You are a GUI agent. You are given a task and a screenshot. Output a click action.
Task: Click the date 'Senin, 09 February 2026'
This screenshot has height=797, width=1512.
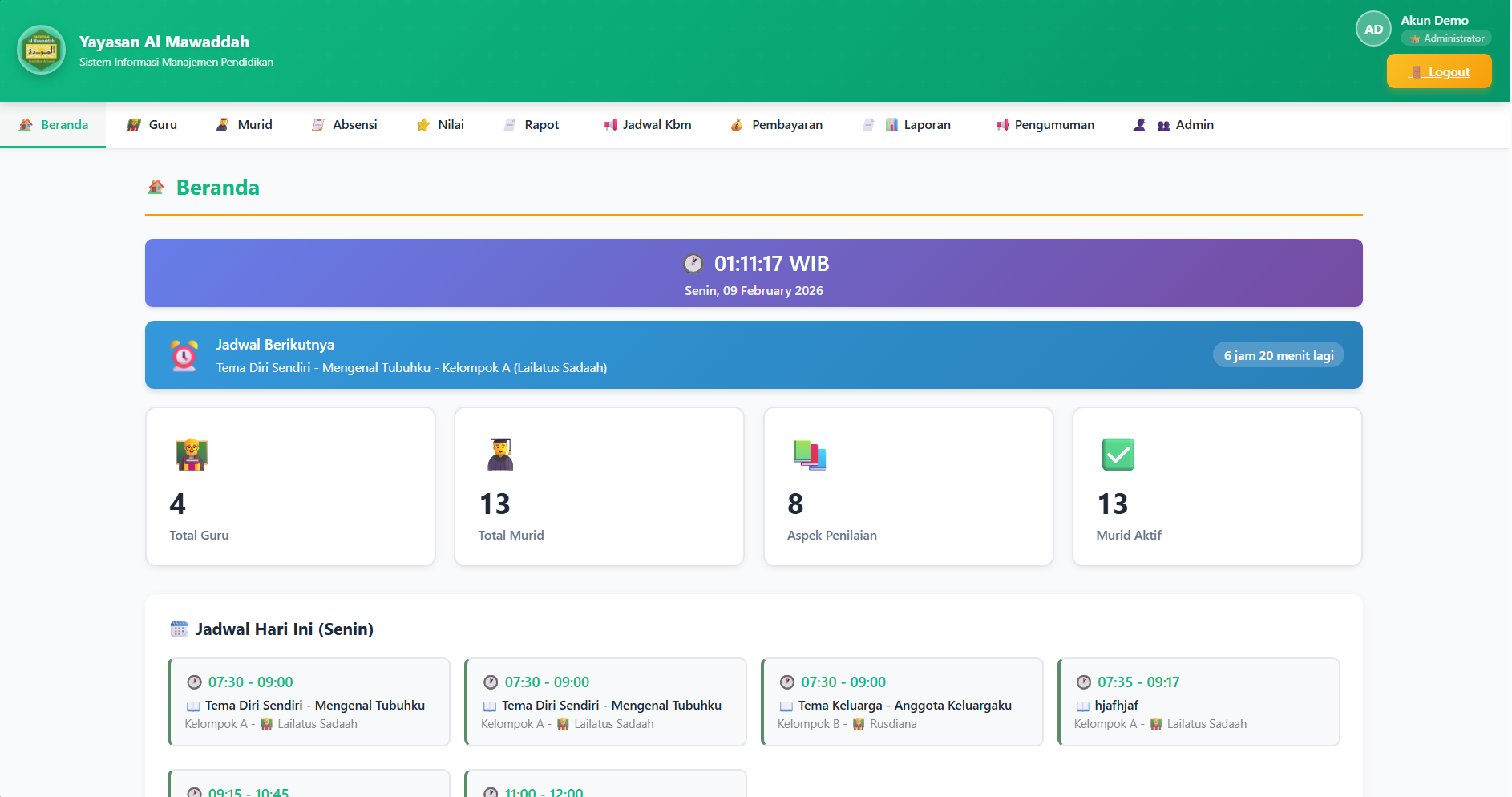click(754, 291)
